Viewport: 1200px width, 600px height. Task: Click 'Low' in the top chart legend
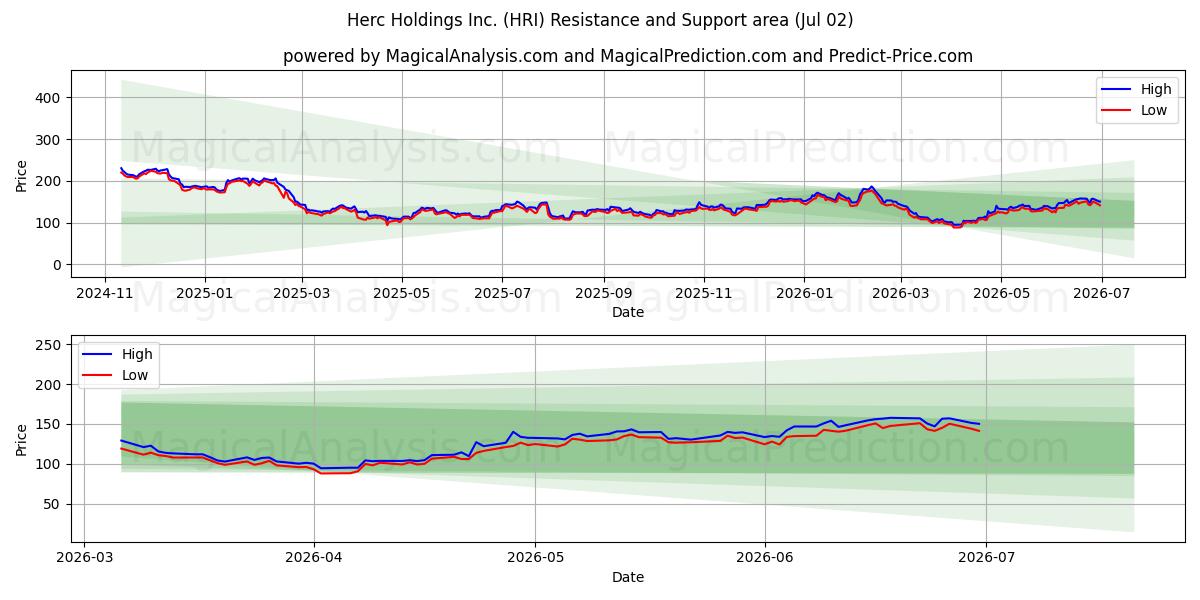[x=1154, y=110]
